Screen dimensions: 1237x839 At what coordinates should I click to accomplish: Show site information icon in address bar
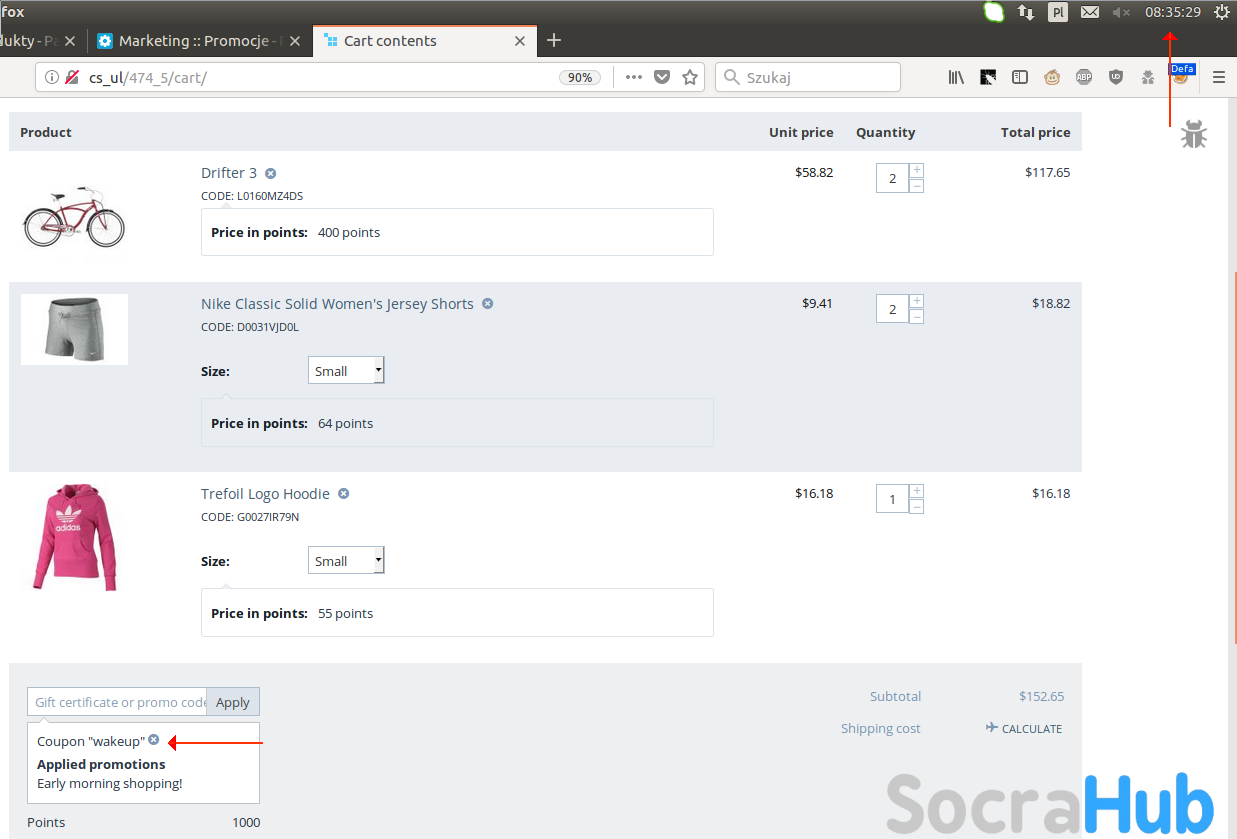[x=52, y=77]
